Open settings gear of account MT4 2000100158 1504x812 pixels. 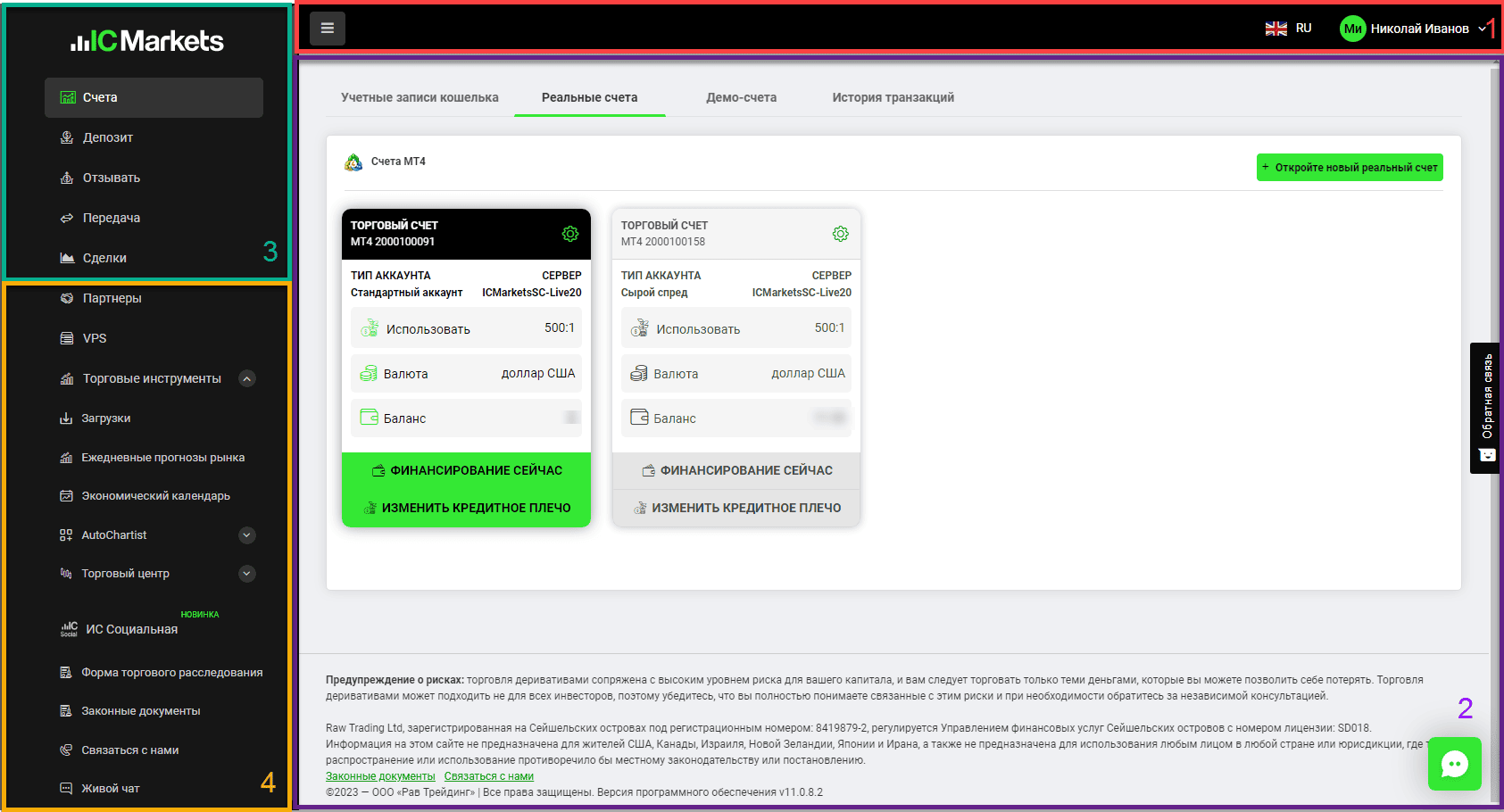coord(841,234)
